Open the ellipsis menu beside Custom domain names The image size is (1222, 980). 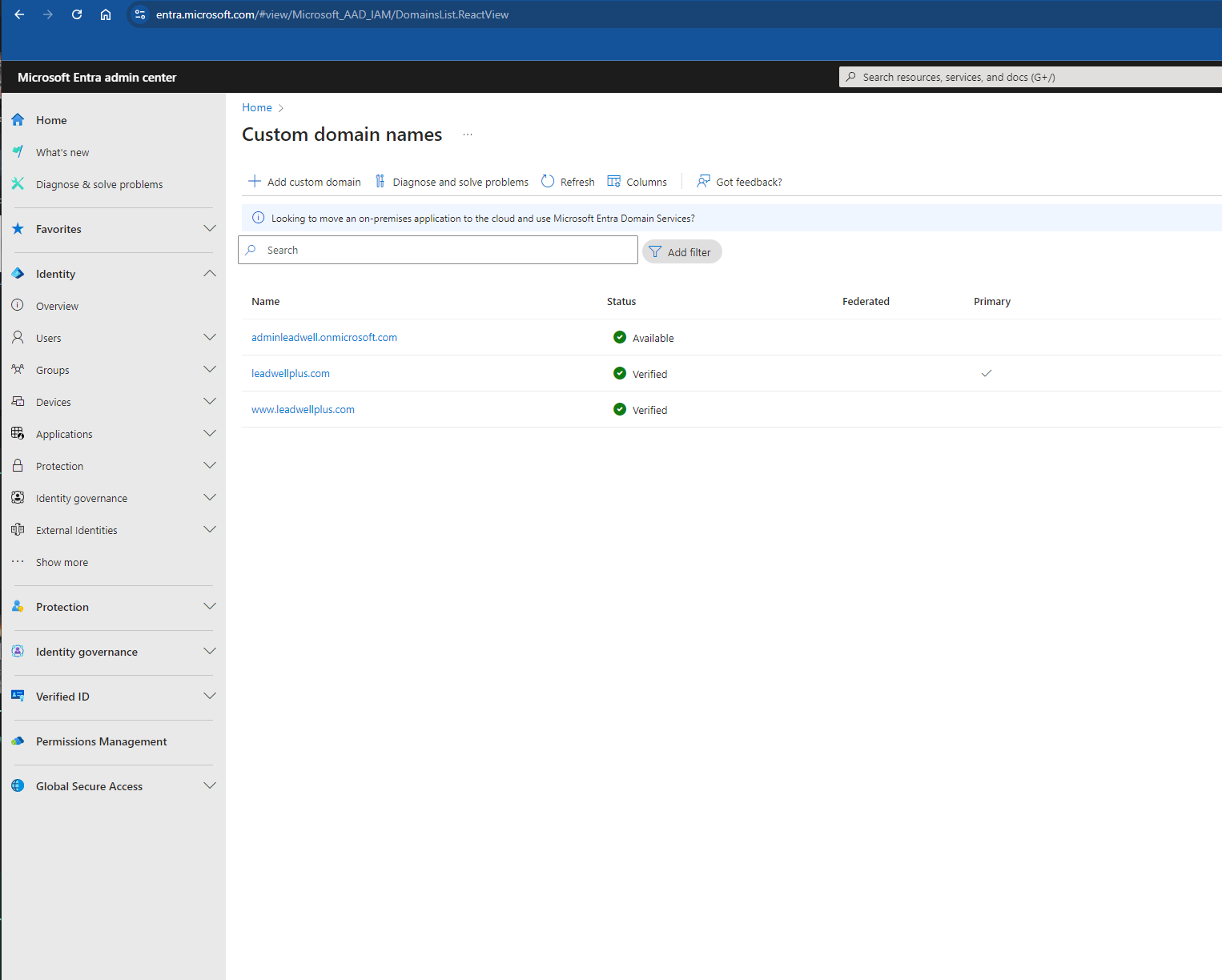(x=468, y=135)
